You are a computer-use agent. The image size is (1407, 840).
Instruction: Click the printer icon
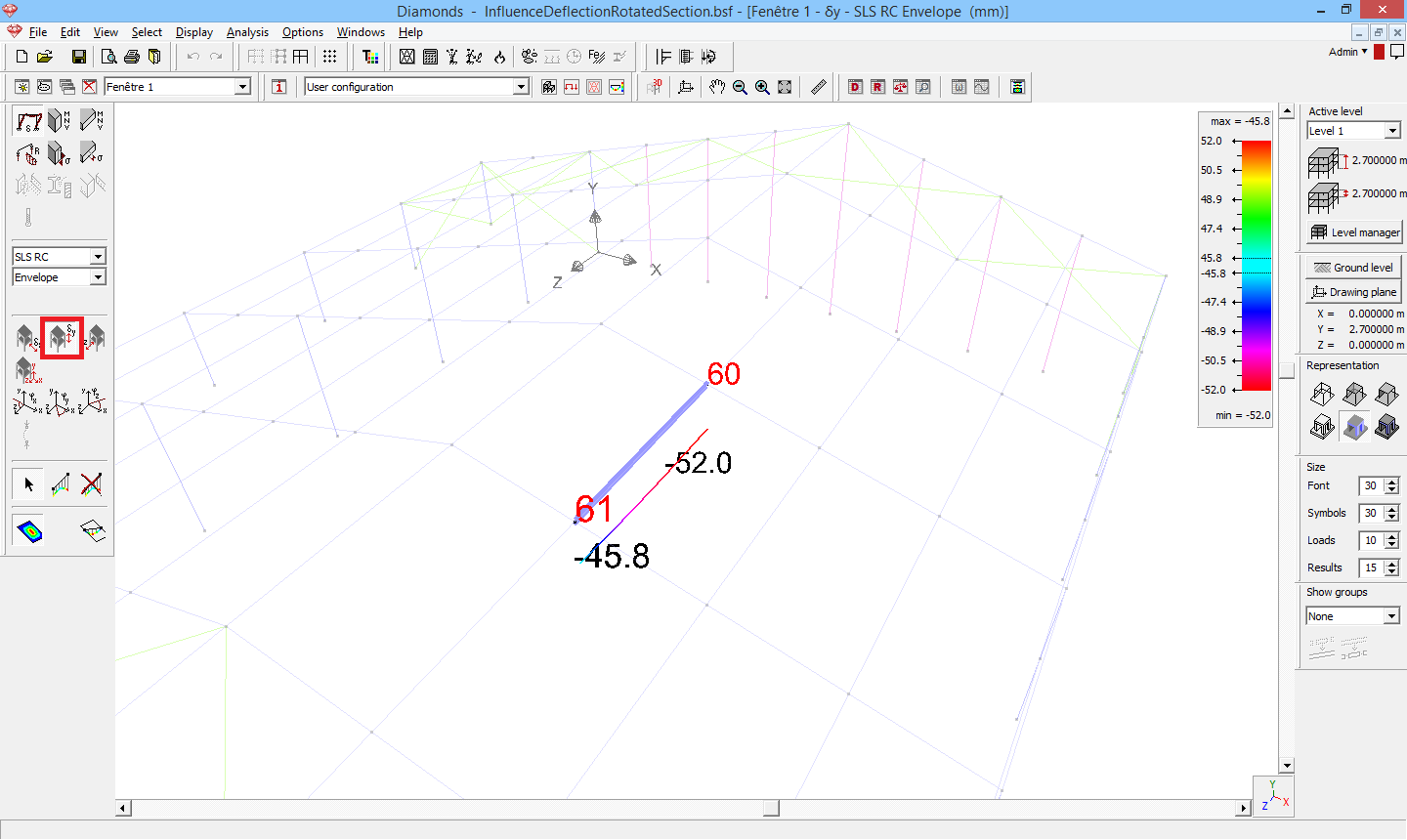pos(131,57)
